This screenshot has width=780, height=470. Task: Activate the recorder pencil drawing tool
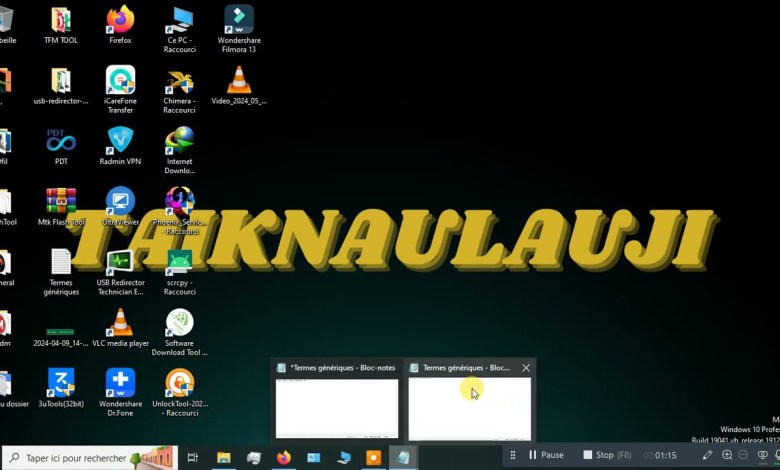click(x=707, y=455)
